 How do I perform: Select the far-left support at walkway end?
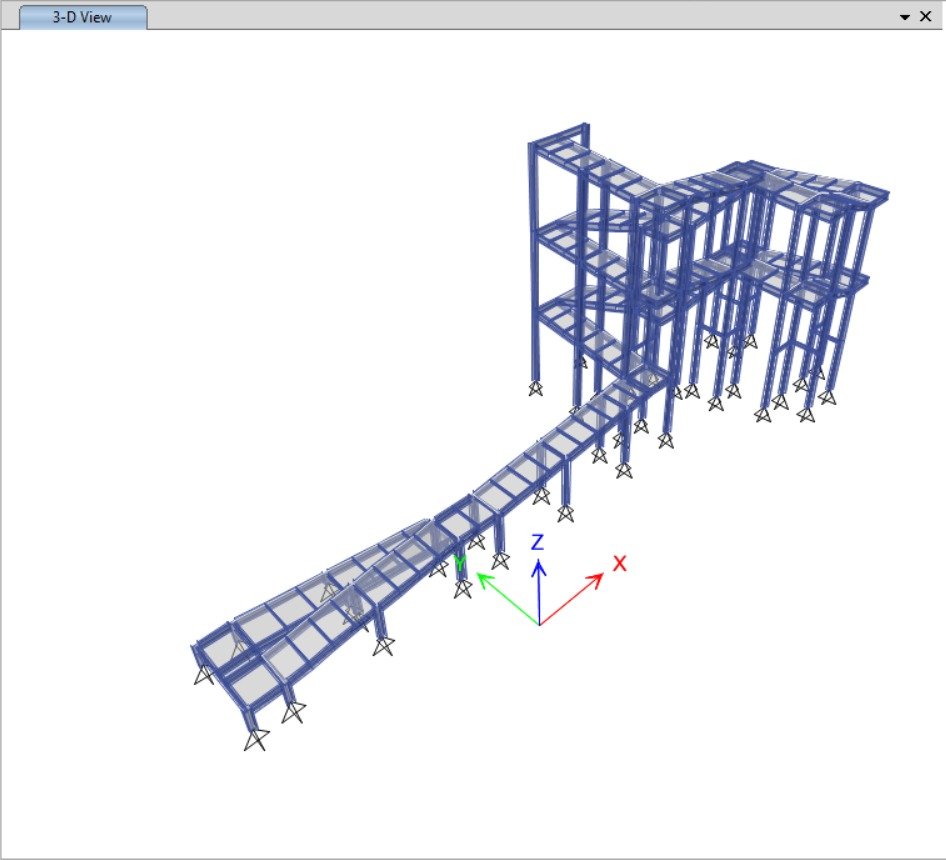coord(203,675)
